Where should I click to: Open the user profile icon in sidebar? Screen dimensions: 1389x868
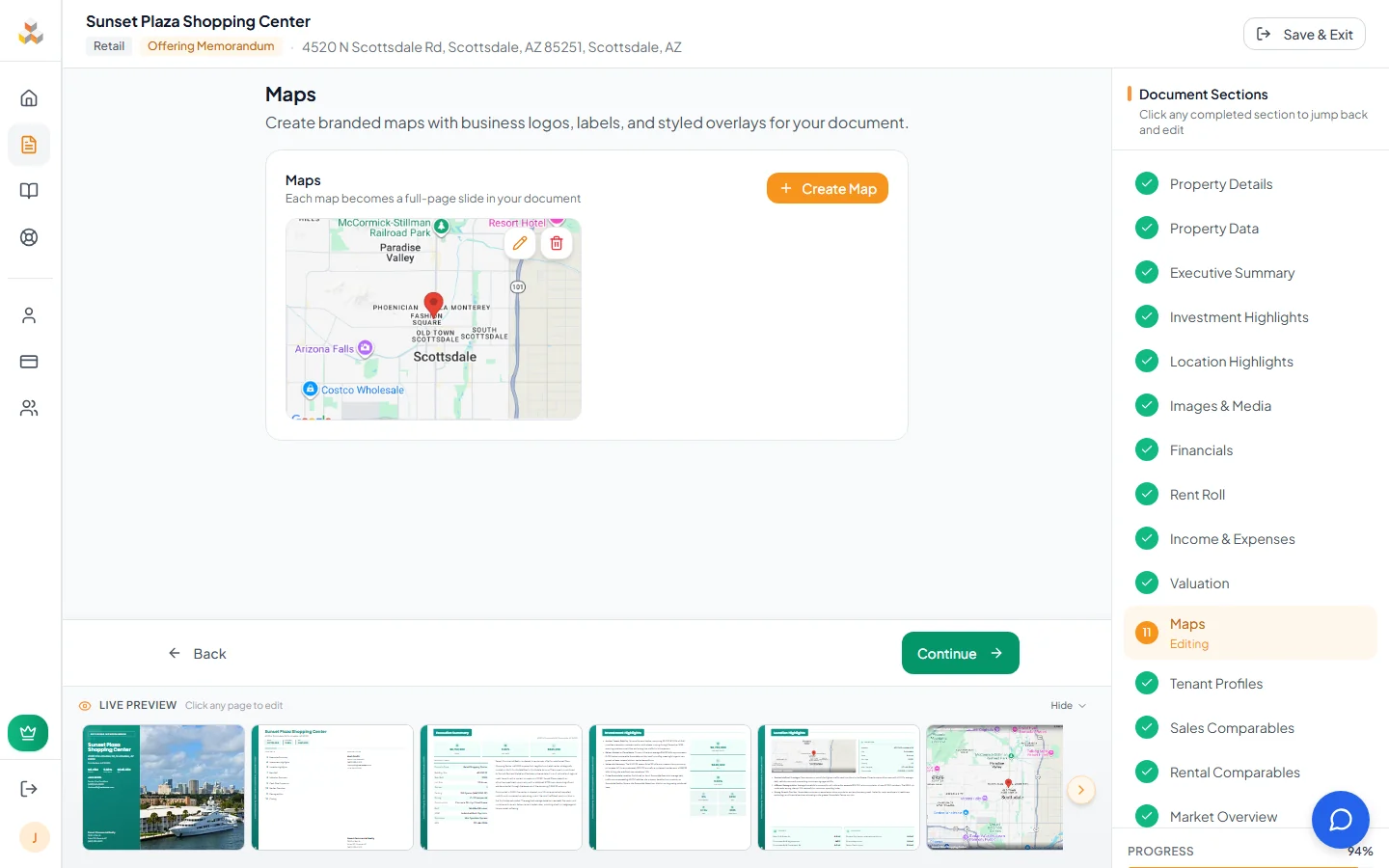(30, 315)
